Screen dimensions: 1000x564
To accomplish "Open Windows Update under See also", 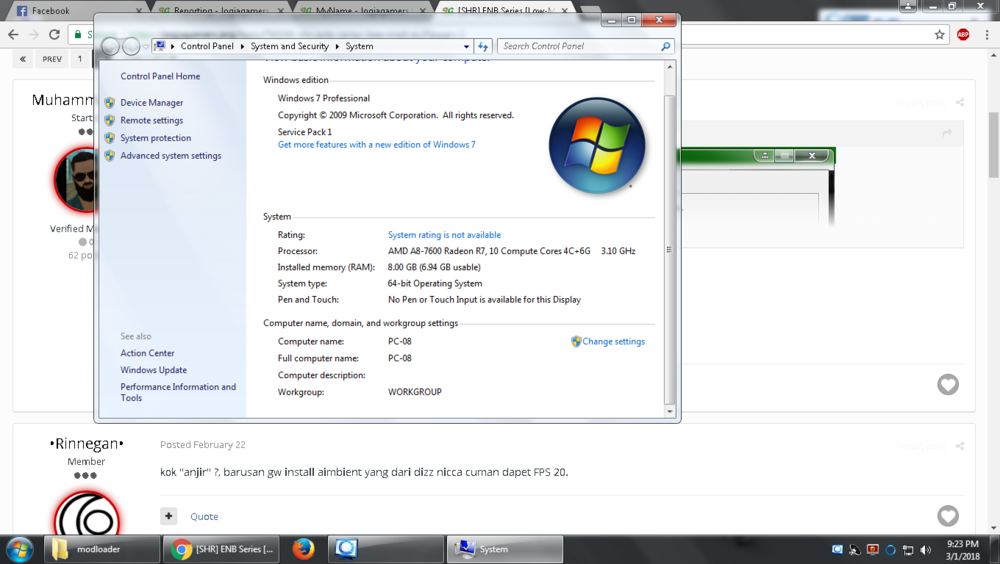I will coord(154,370).
